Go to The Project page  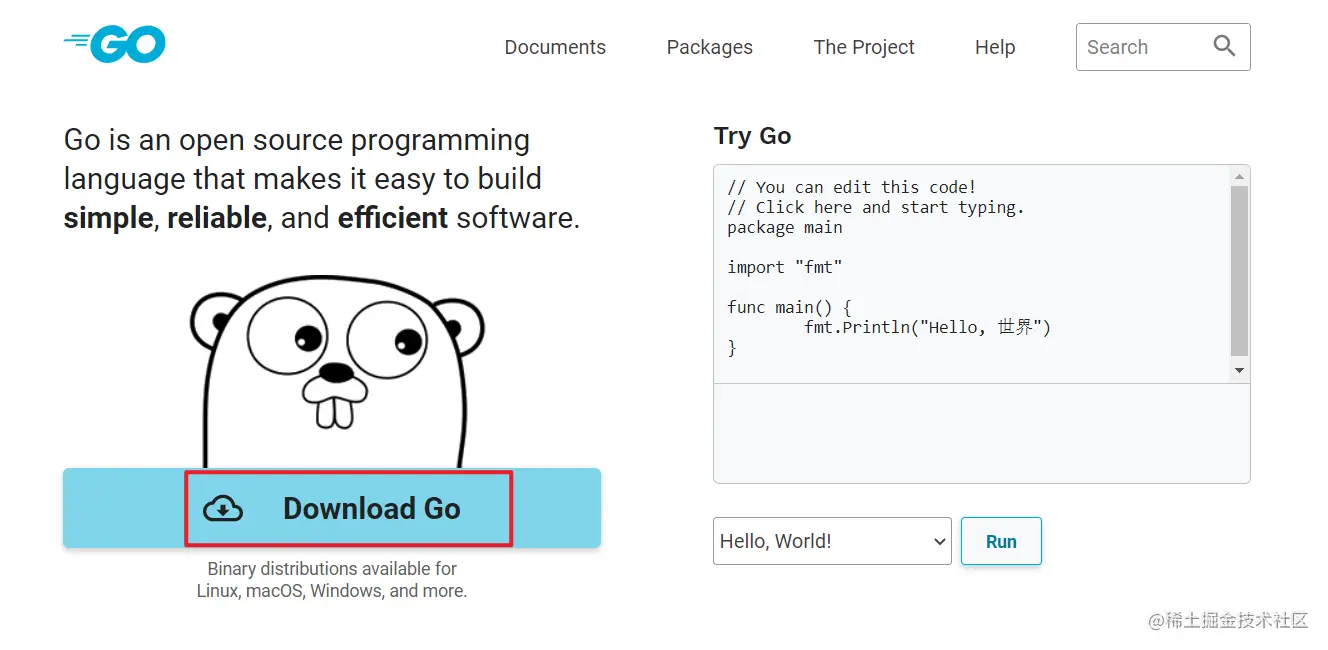tap(864, 47)
